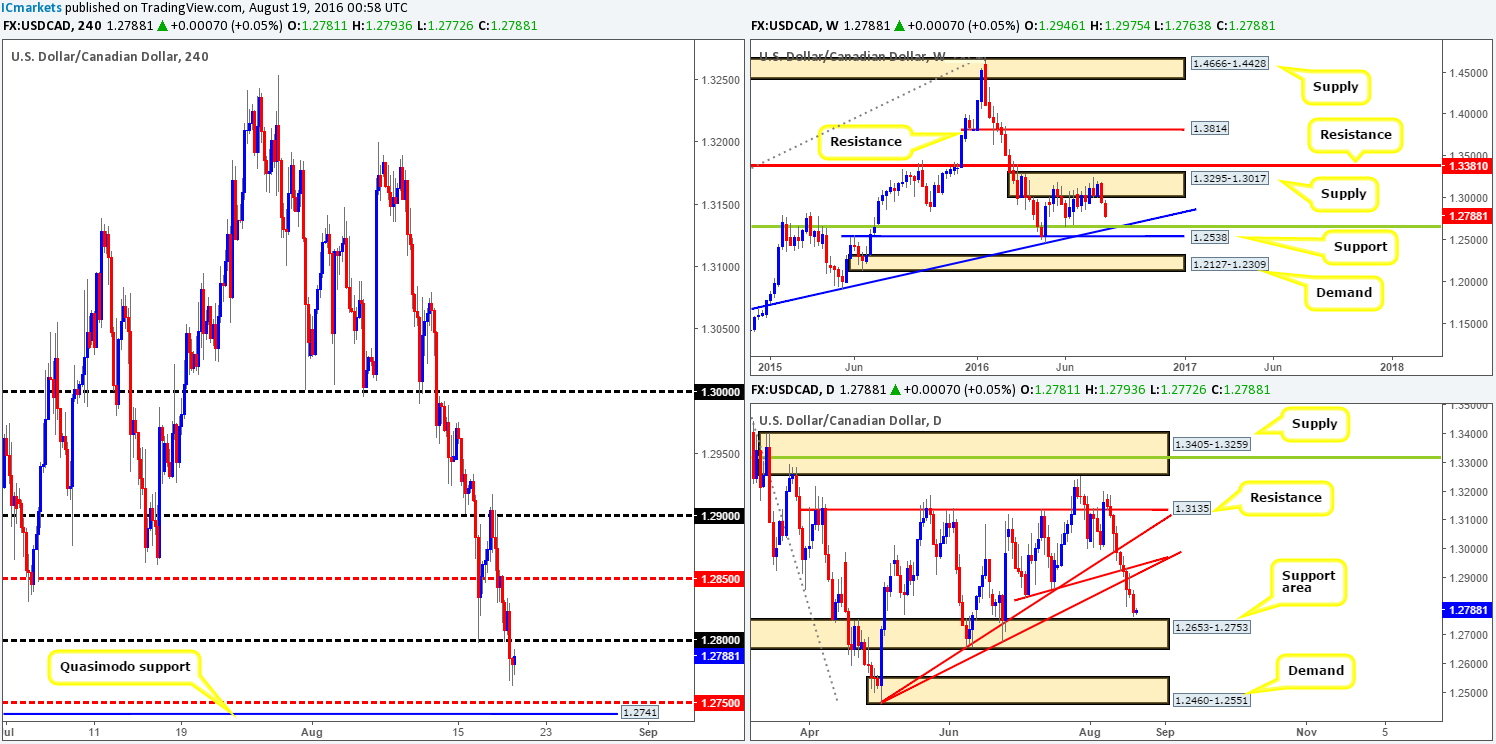
Task: Click Supply callout beside 1.3295-1.3017
Action: pos(1342,194)
